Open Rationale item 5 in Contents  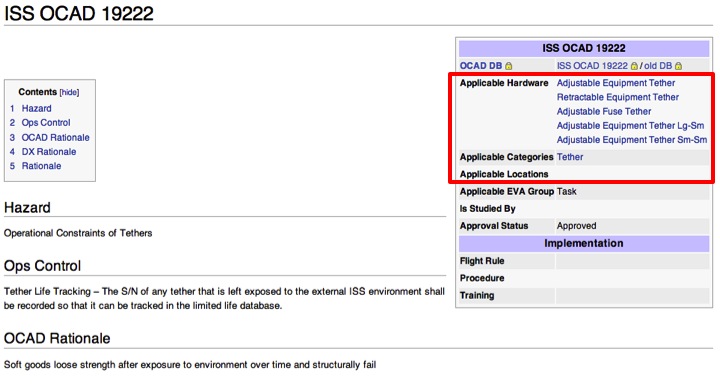click(41, 166)
